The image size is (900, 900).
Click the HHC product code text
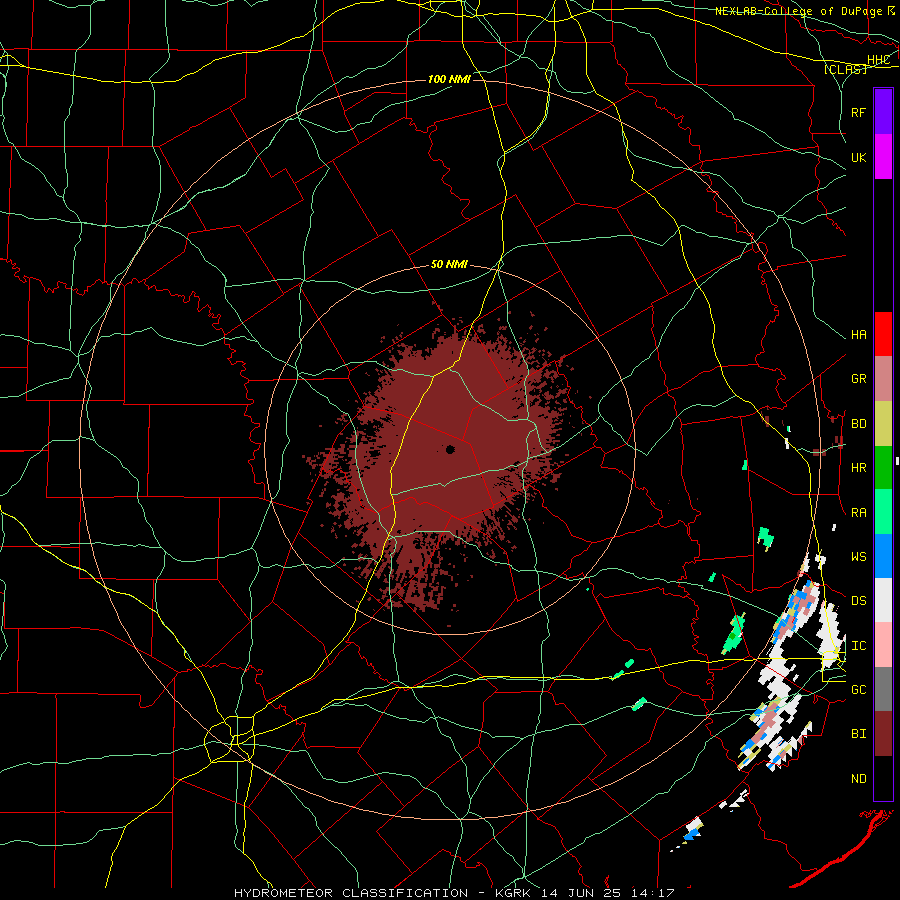tap(878, 60)
